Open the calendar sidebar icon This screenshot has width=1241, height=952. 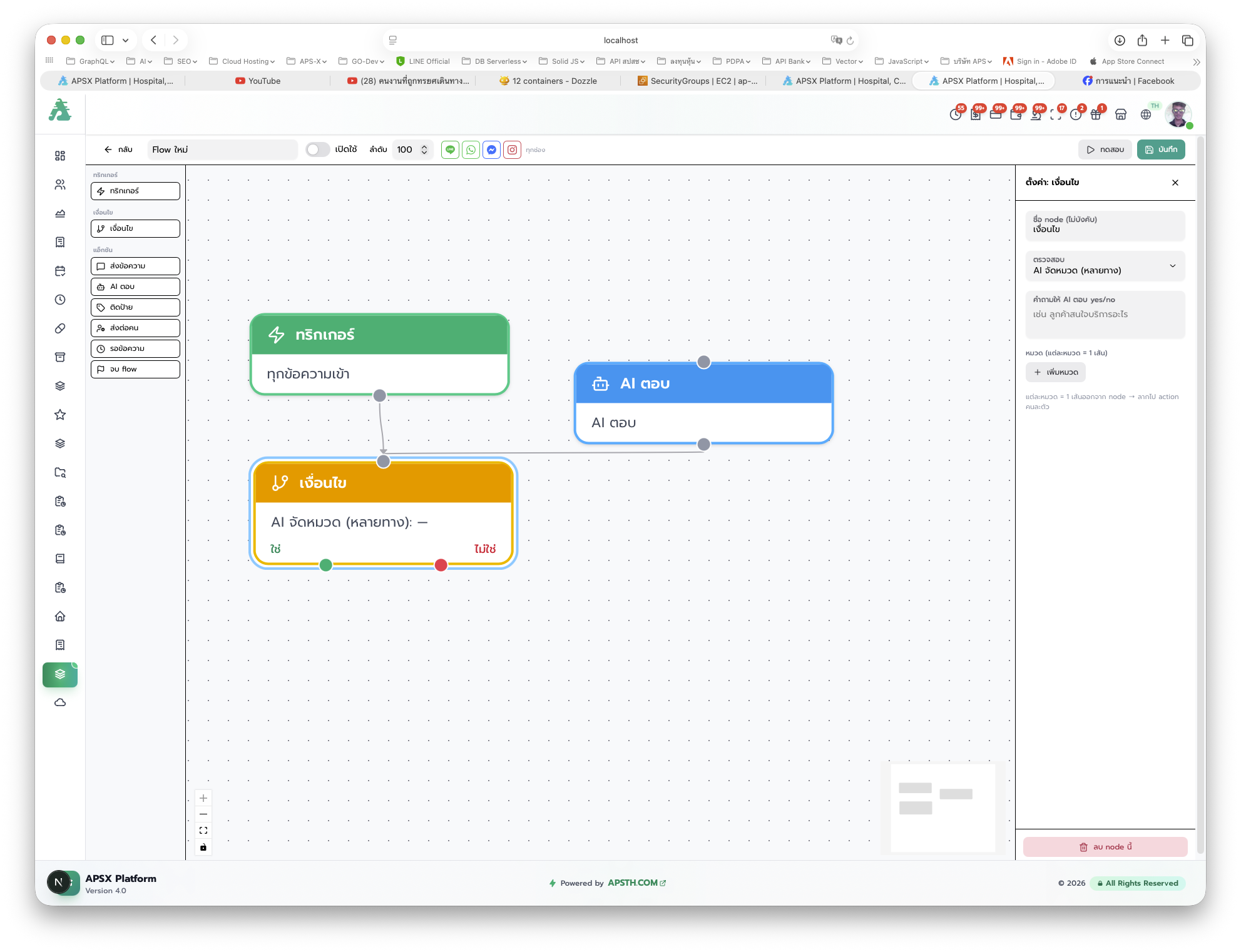60,271
